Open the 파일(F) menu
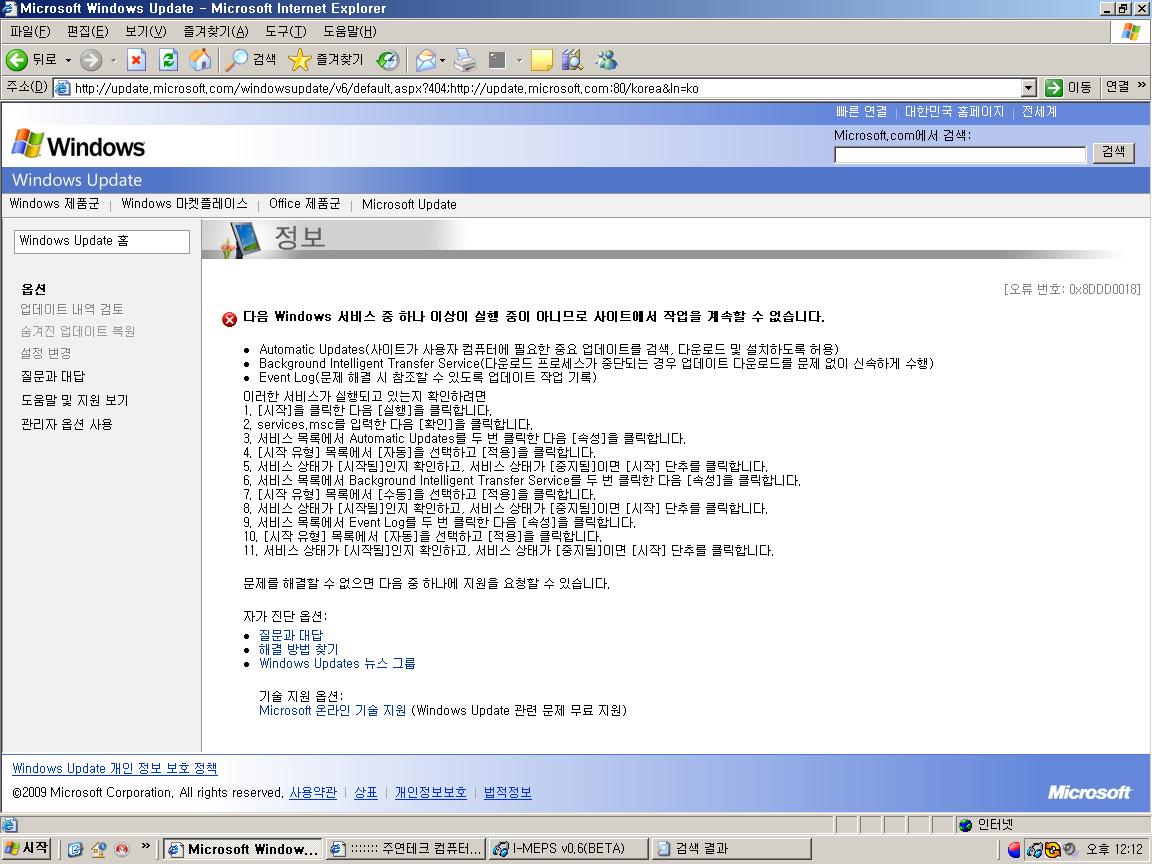The height and width of the screenshot is (864, 1152). [x=30, y=32]
